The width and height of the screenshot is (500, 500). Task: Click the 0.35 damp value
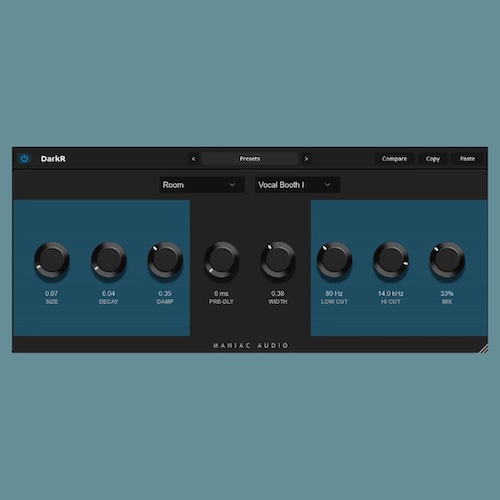[165, 293]
